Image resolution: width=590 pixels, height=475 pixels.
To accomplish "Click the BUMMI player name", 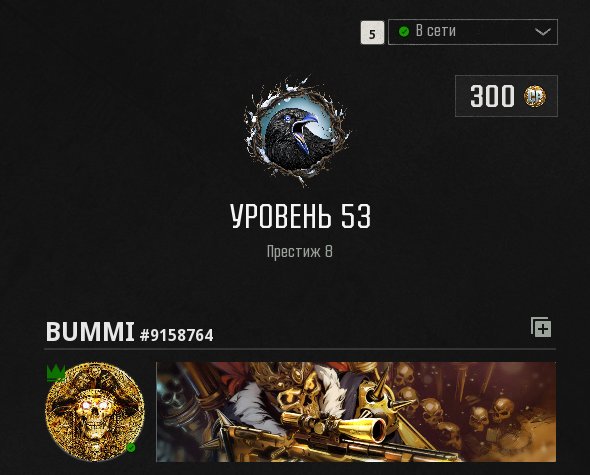I will click(90, 332).
